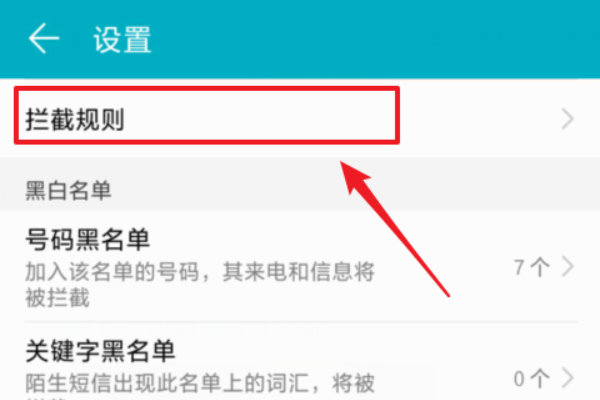Tap divider line above 关键字黑名单
Viewport: 600px width, 400px height.
pos(301,323)
